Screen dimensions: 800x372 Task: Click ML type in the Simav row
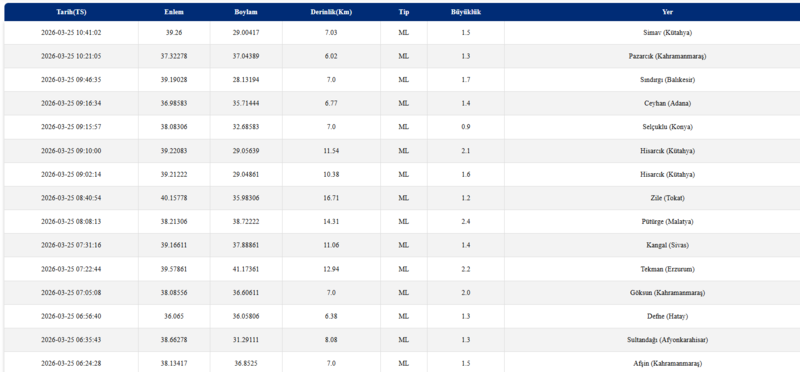click(404, 33)
